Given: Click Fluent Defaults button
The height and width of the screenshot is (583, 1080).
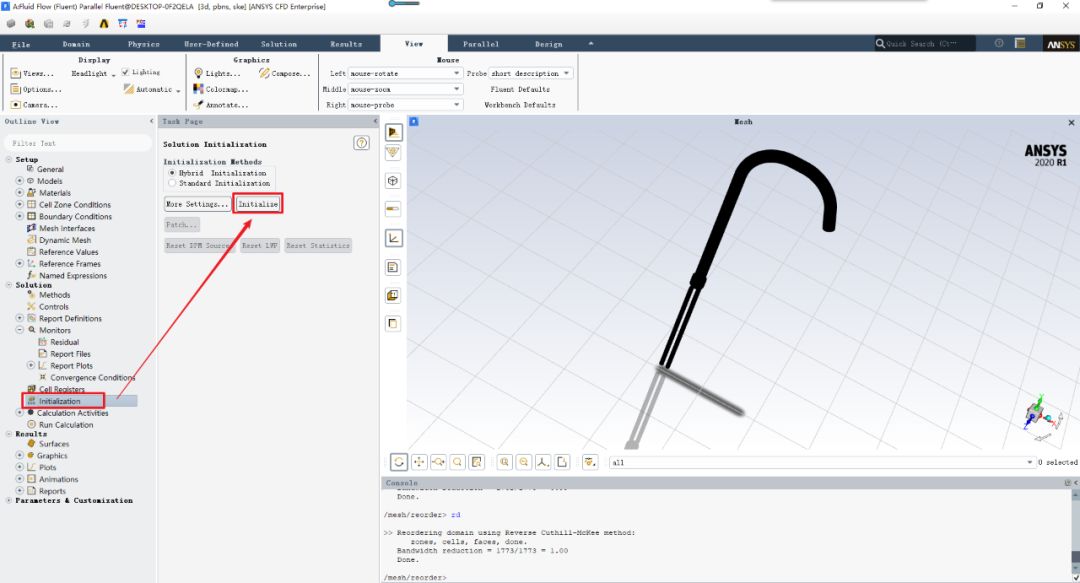Looking at the screenshot, I should (x=520, y=89).
